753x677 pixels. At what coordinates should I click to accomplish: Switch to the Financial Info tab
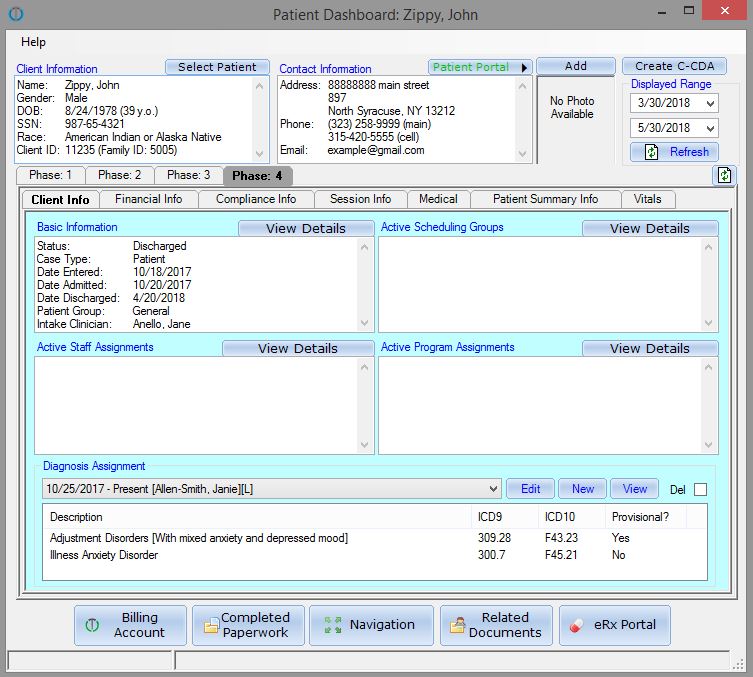(149, 199)
